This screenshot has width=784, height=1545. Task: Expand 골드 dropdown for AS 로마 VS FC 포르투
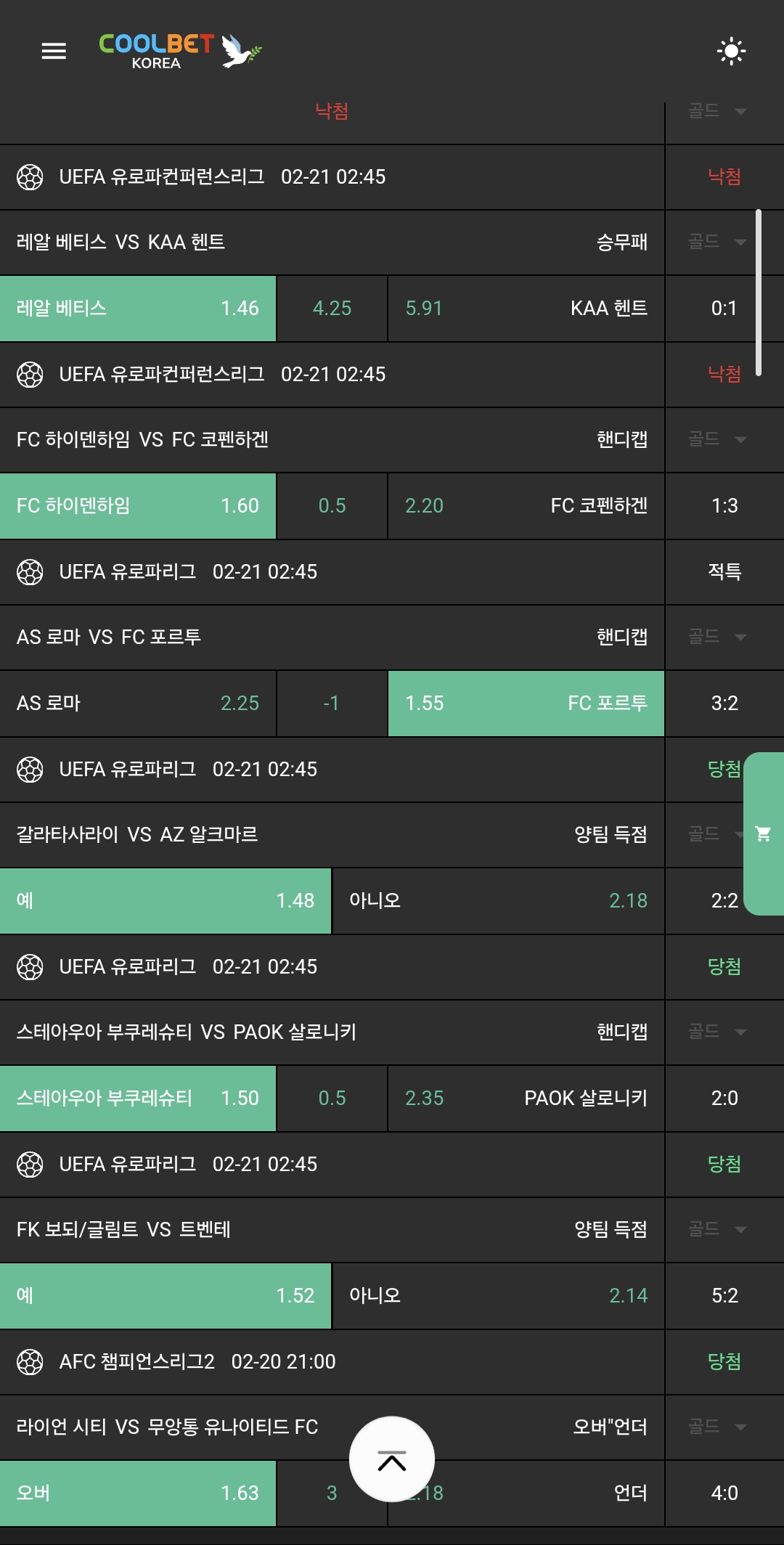coord(717,637)
